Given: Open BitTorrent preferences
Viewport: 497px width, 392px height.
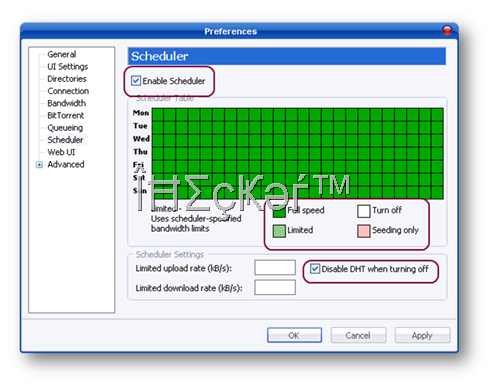Looking at the screenshot, I should point(66,115).
